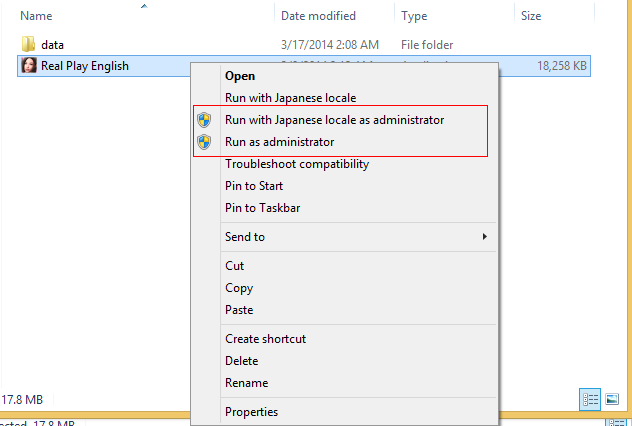Click the 3/17/2014 2:08 AM date cell
Image resolution: width=632 pixels, height=426 pixels.
(x=330, y=45)
